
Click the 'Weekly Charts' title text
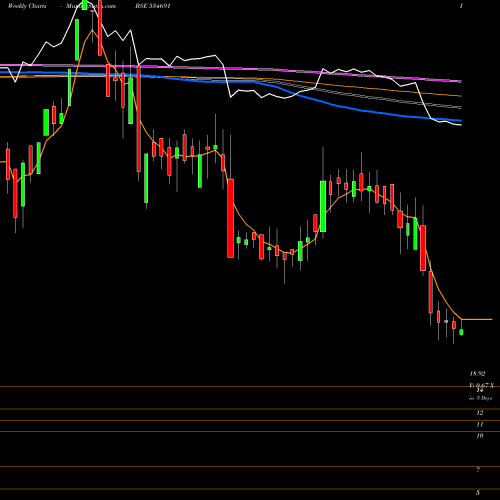click(x=27, y=6)
